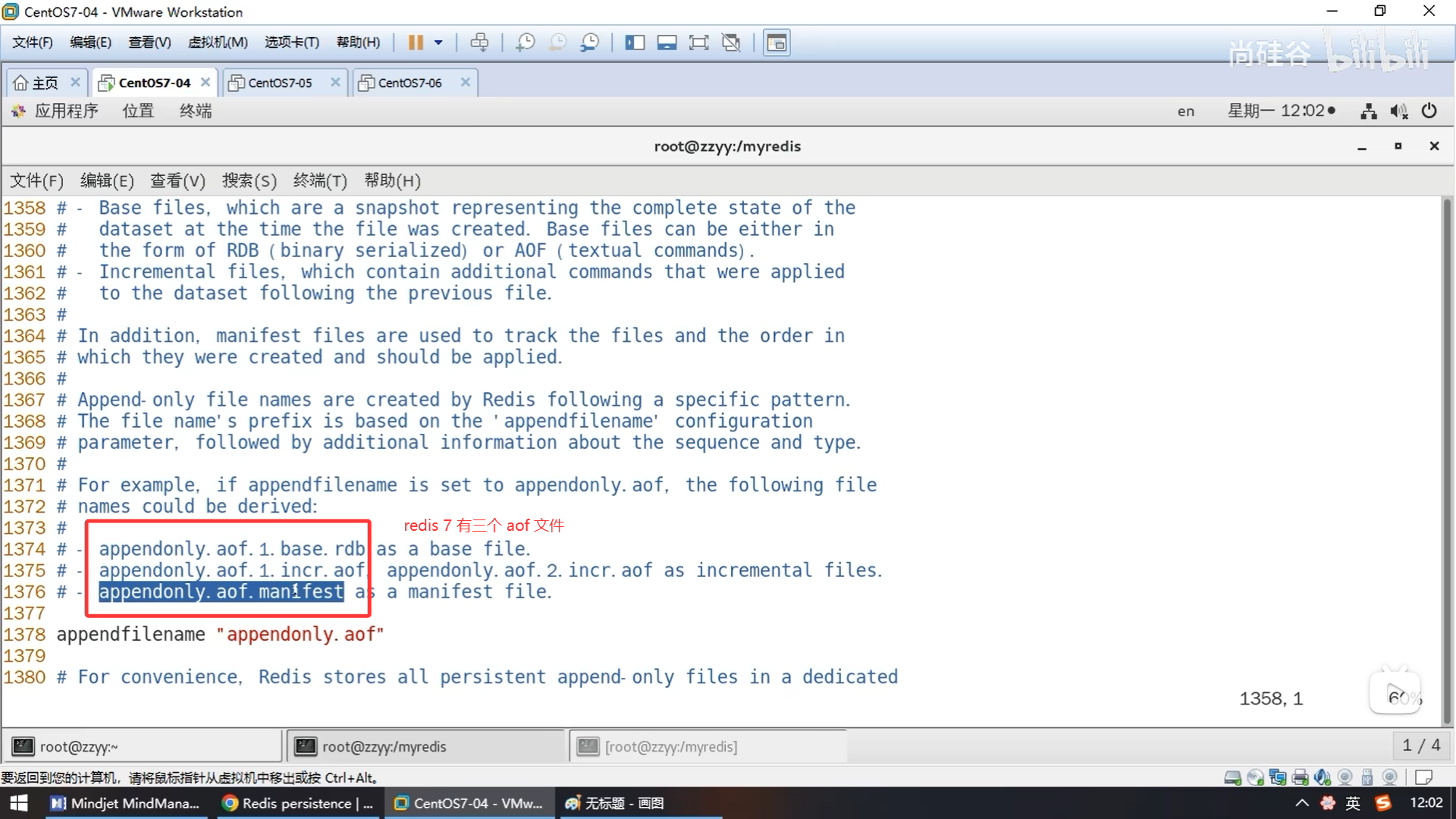Image resolution: width=1456 pixels, height=819 pixels.
Task: Click the GNOME volume icon
Action: [1398, 111]
